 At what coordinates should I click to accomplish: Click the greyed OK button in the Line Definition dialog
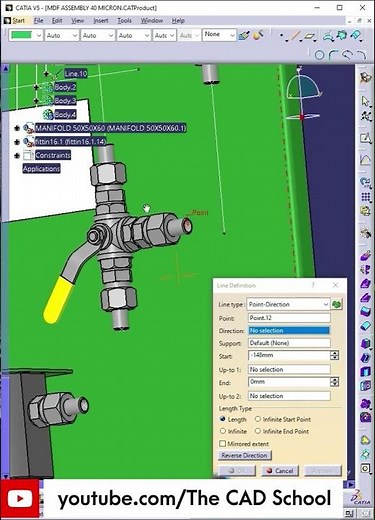click(237, 471)
